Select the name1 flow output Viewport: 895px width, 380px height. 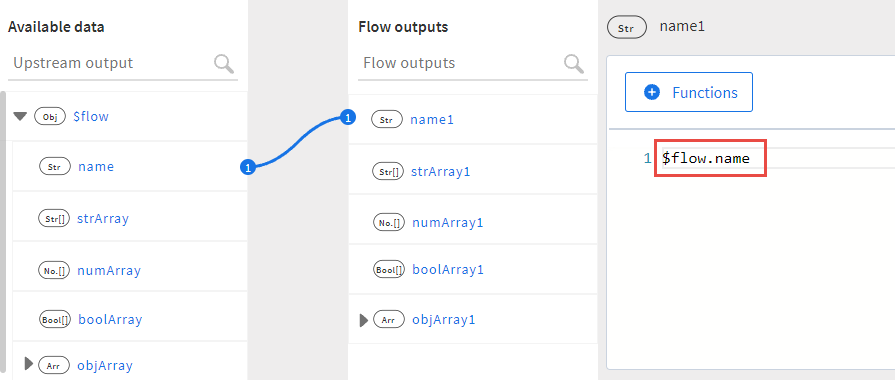(x=432, y=120)
